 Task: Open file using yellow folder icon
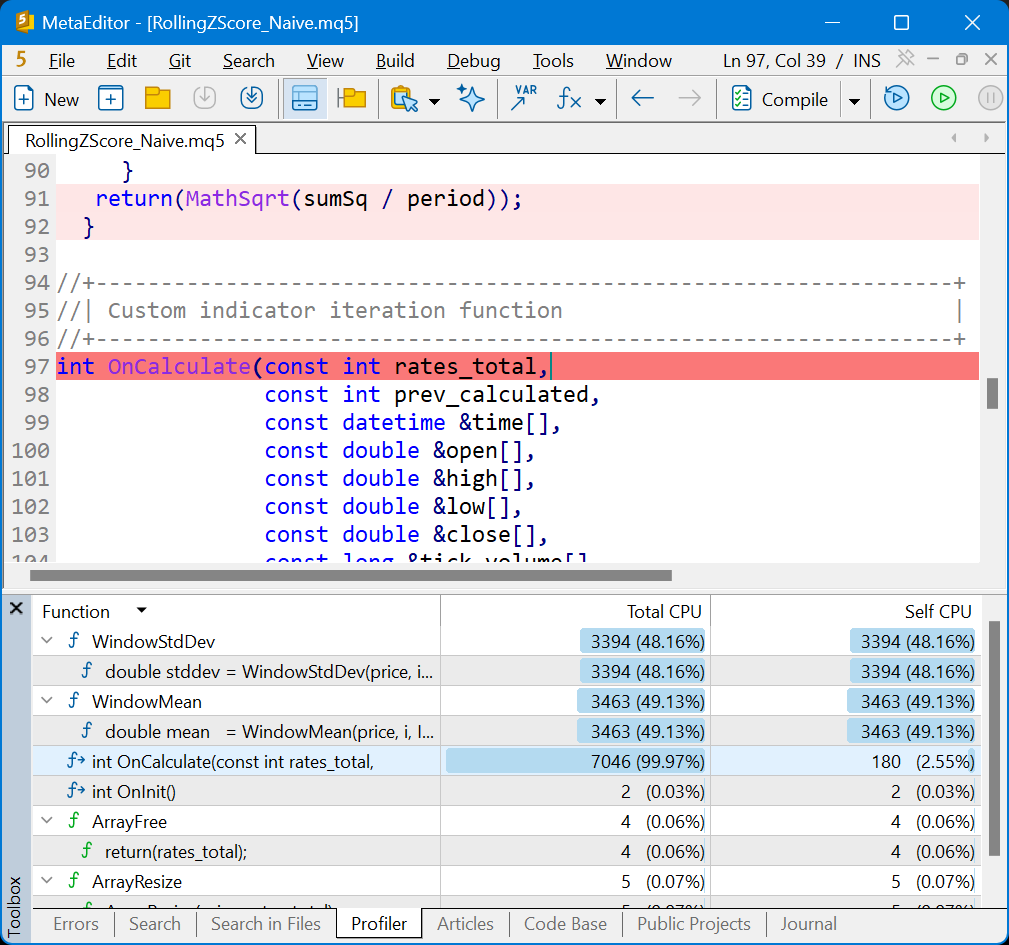pyautogui.click(x=158, y=99)
